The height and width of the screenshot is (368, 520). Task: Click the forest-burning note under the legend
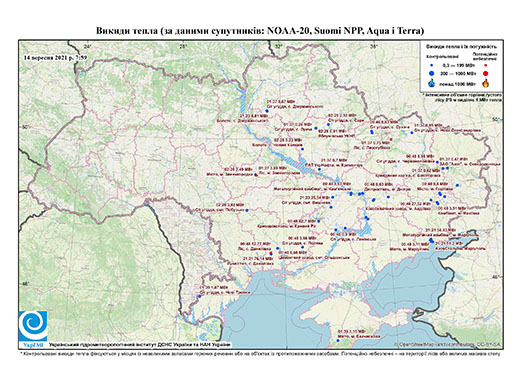462,97
